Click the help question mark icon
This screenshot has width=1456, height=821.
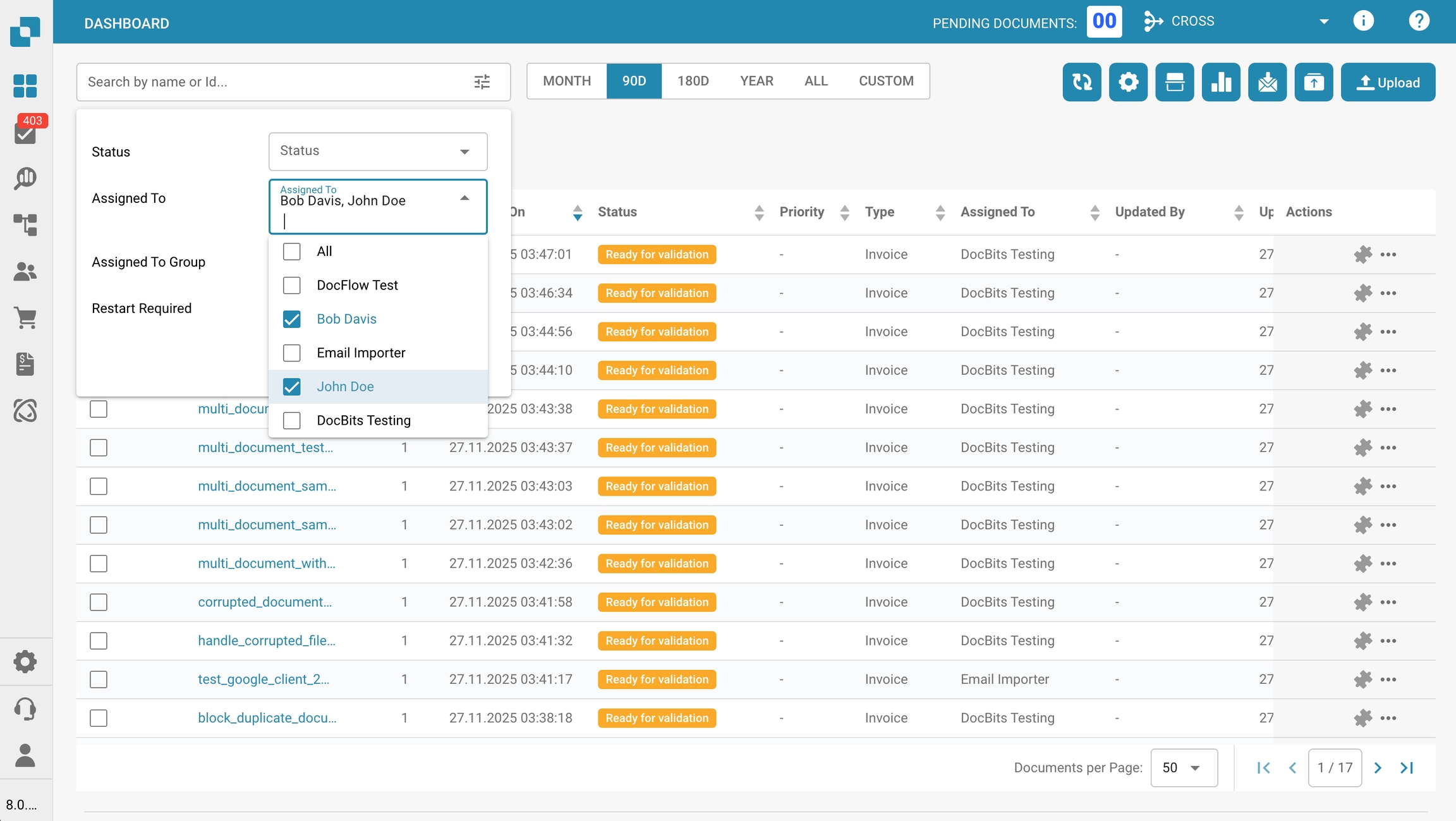(x=1419, y=21)
